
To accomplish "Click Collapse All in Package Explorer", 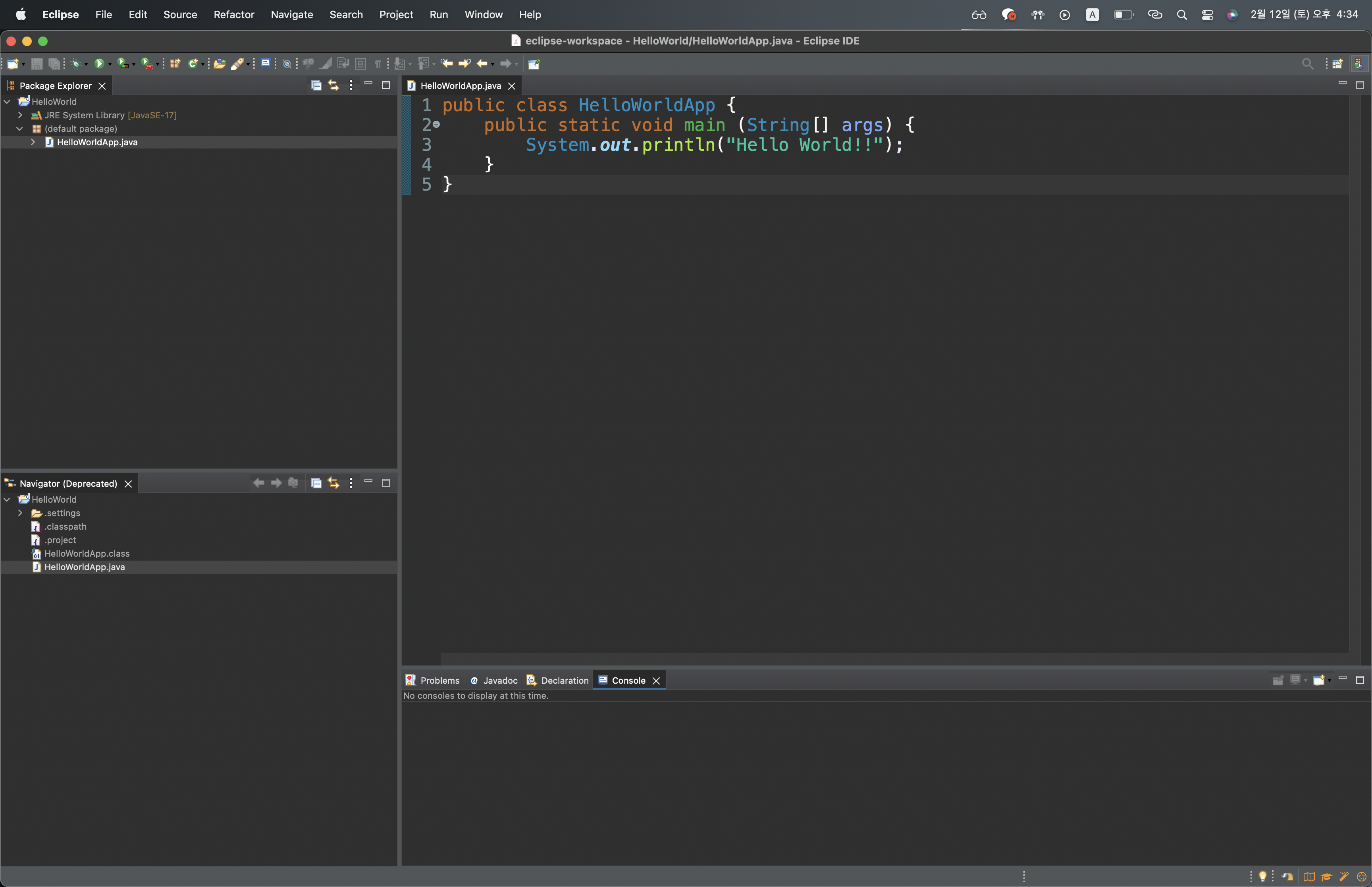I will click(x=316, y=85).
